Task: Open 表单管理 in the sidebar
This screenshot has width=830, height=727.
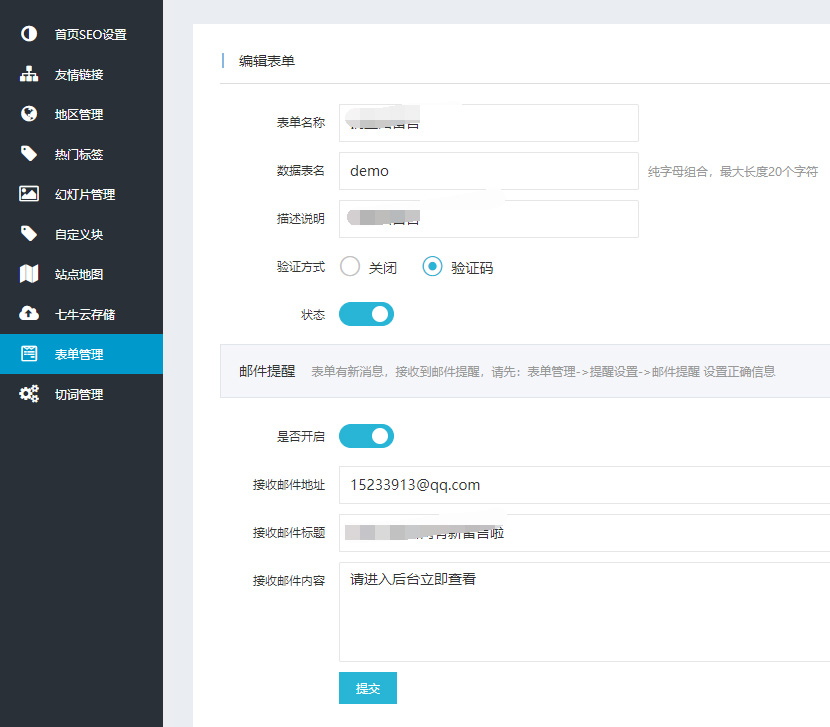Action: click(x=79, y=354)
